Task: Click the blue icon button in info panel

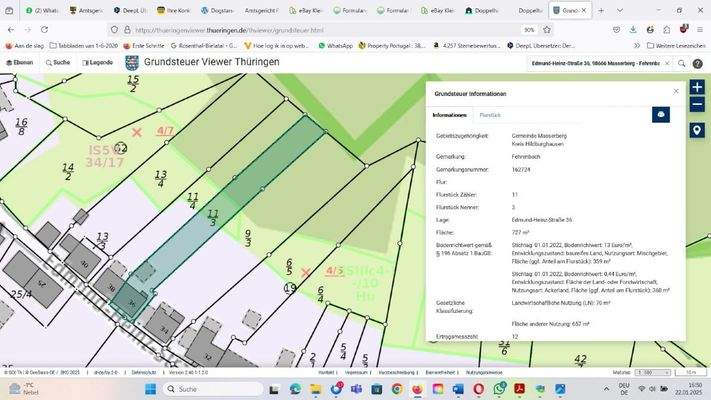Action: tap(661, 115)
